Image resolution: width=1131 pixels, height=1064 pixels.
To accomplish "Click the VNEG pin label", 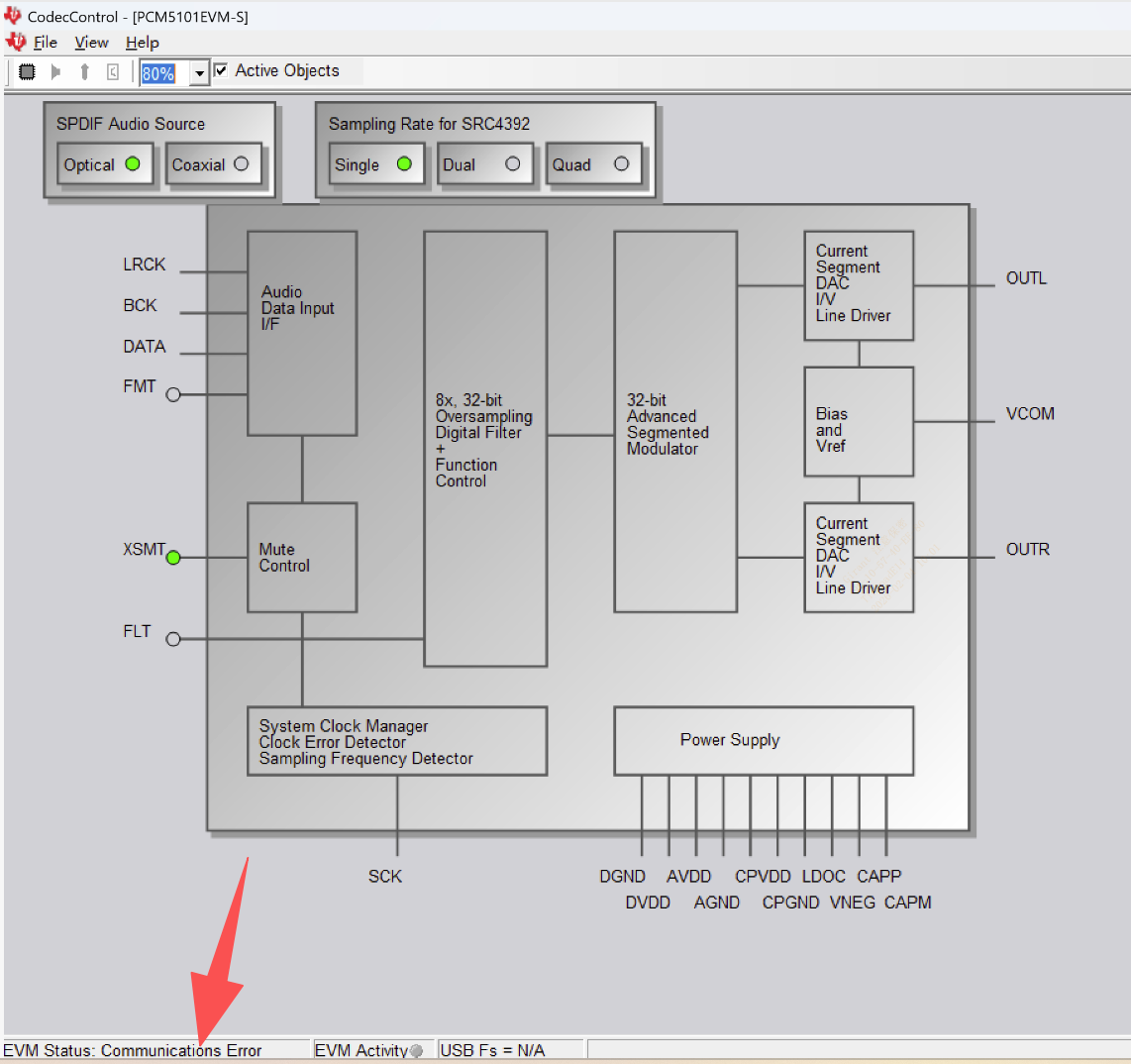I will click(x=853, y=904).
